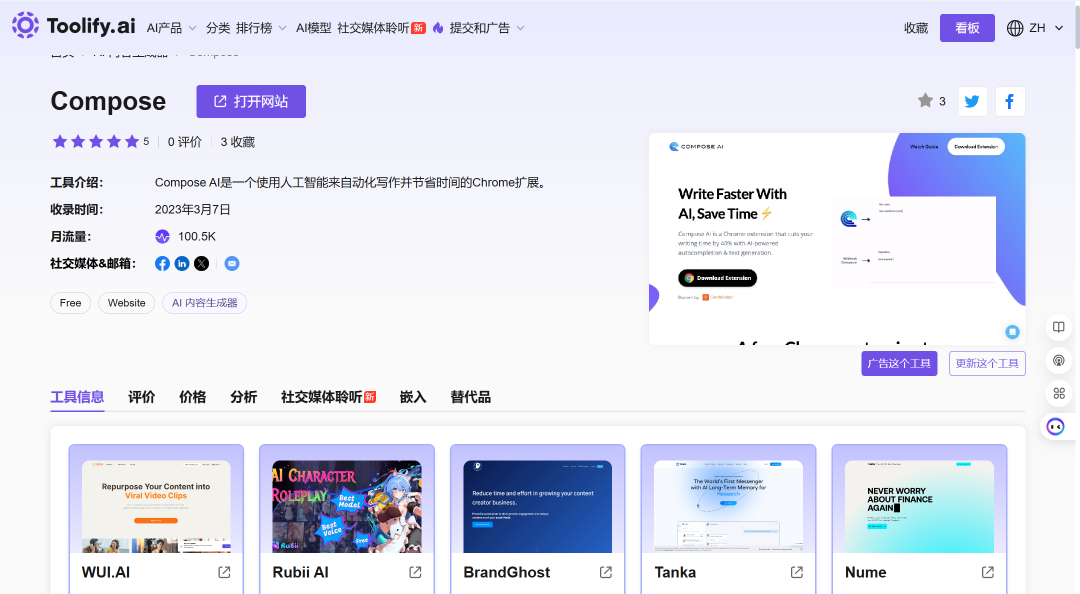1080x594 pixels.
Task: Favorite Compose with the star icon
Action: pos(925,101)
